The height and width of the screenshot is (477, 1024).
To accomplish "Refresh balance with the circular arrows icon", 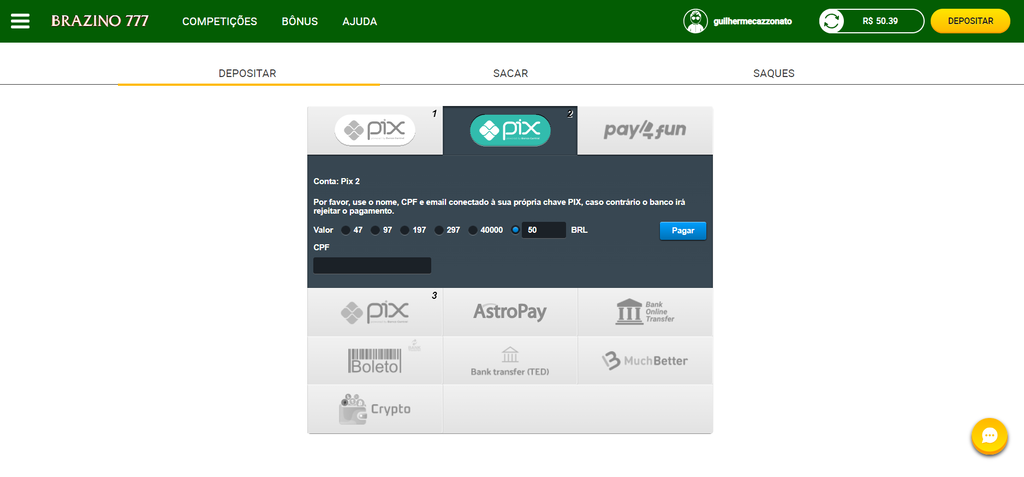I will (x=831, y=21).
